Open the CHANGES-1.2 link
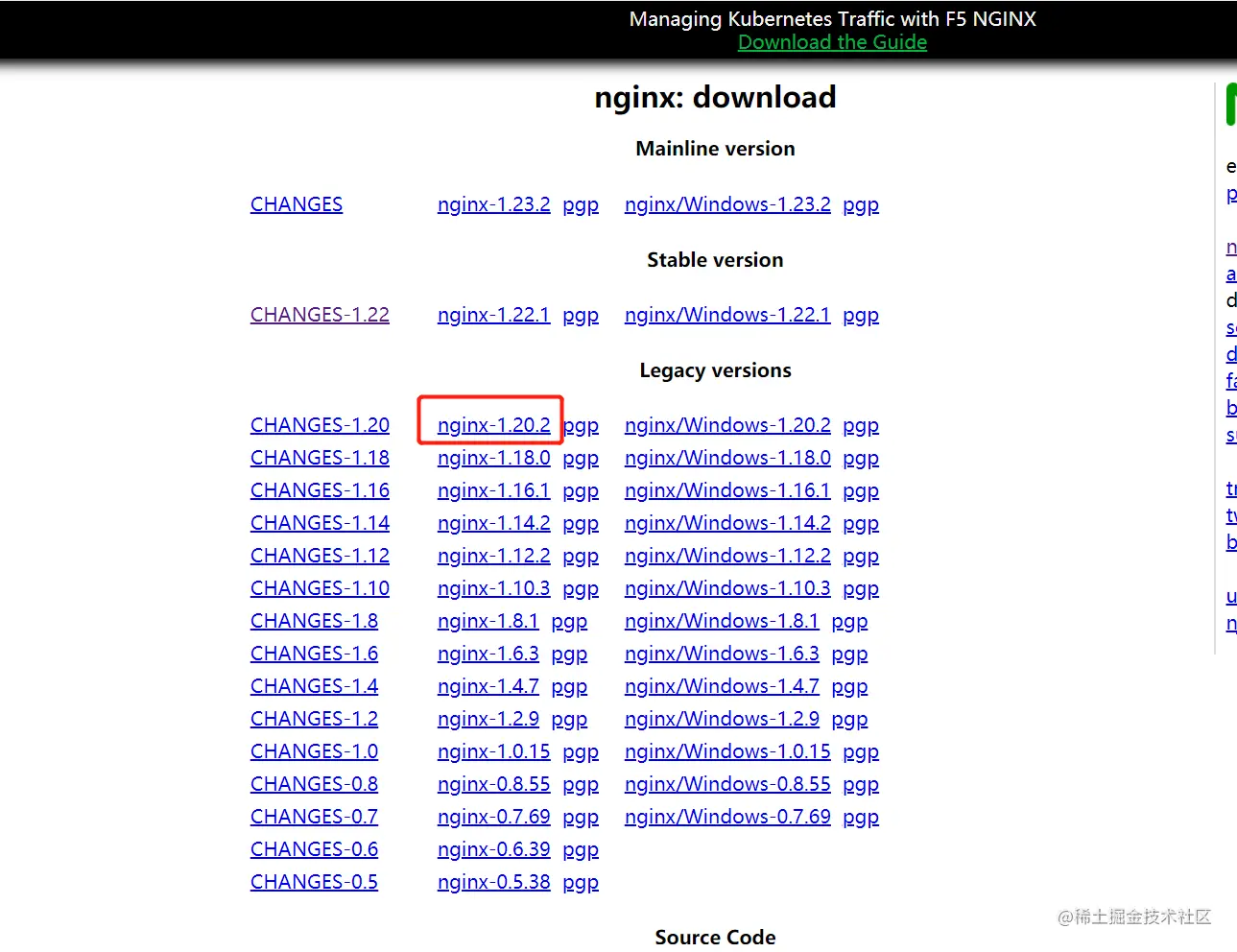The width and height of the screenshot is (1237, 952). (x=314, y=719)
